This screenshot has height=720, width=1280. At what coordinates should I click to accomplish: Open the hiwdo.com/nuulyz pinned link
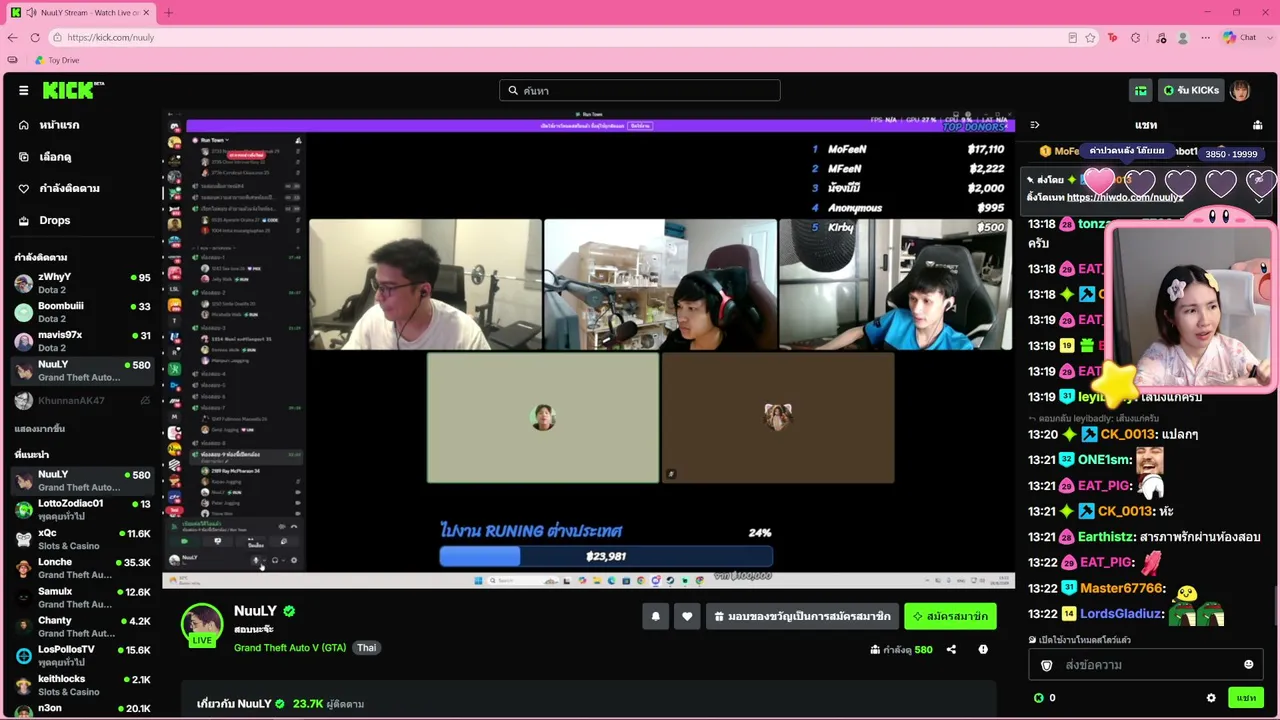tap(1124, 197)
